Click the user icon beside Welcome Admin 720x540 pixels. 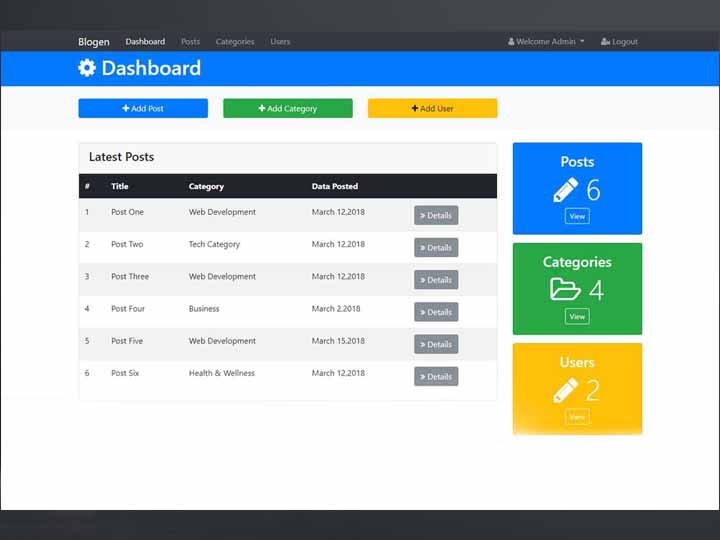511,42
